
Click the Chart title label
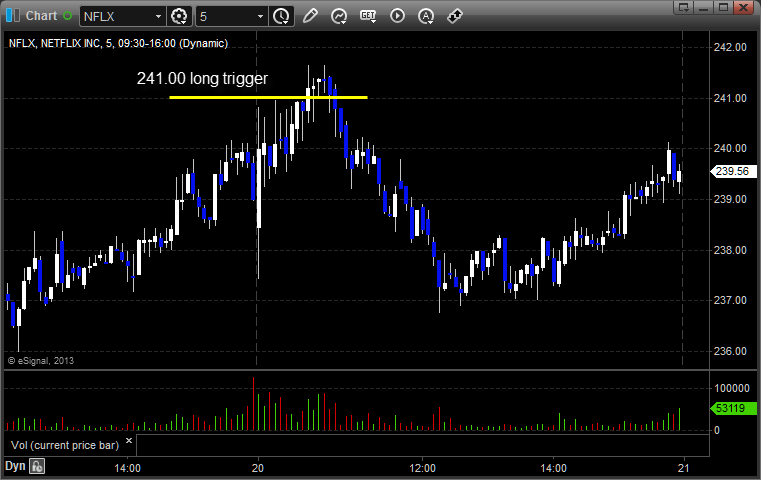tap(41, 16)
